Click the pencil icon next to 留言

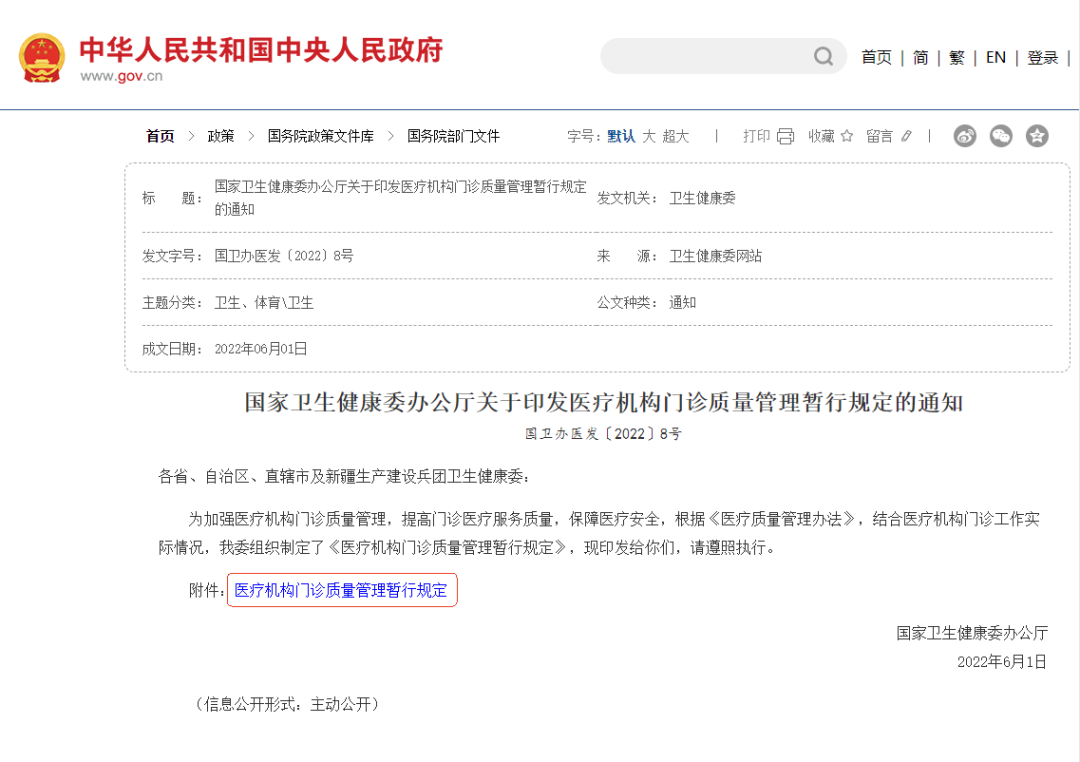coord(907,136)
